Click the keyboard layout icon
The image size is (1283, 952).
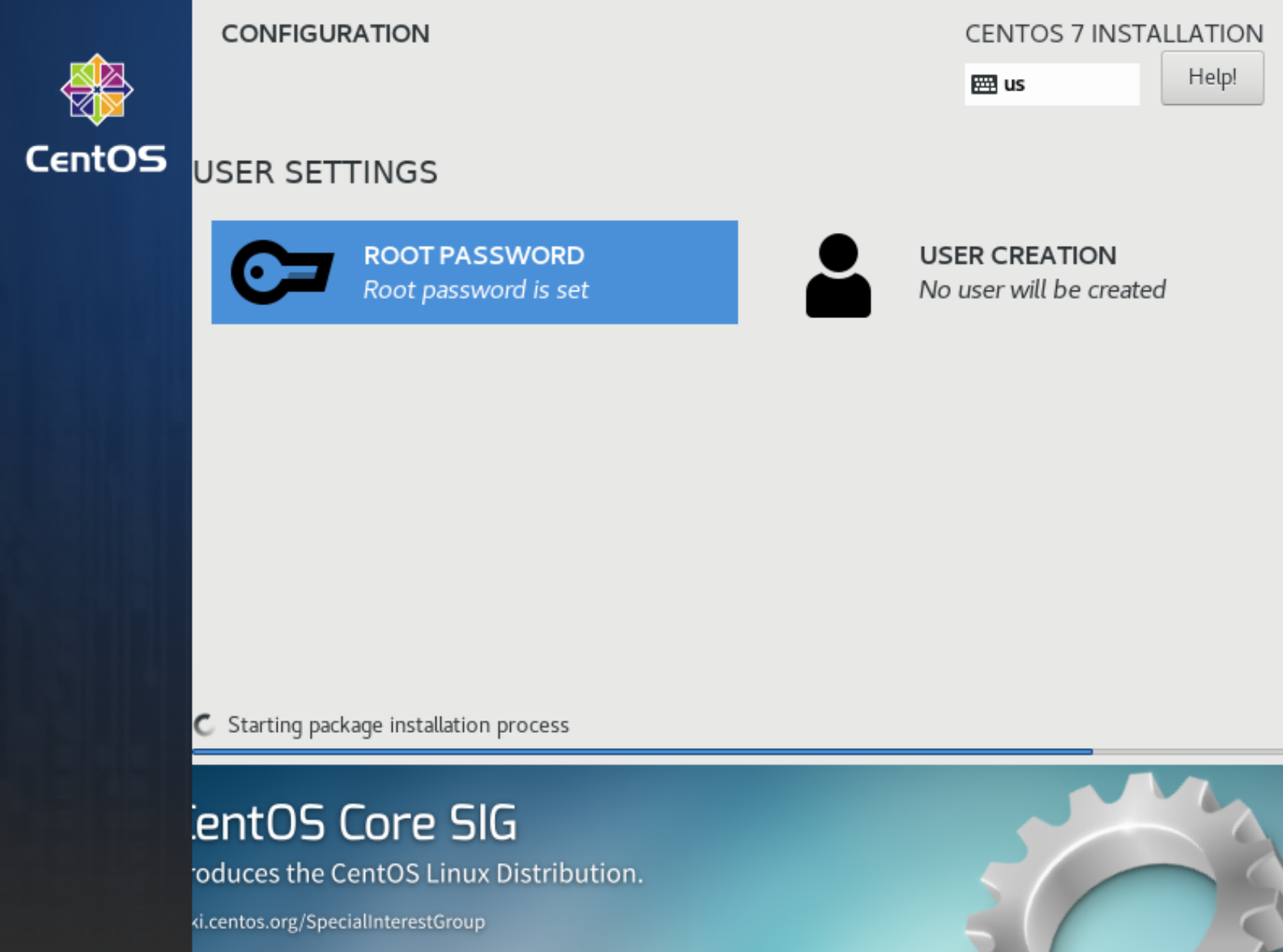983,84
